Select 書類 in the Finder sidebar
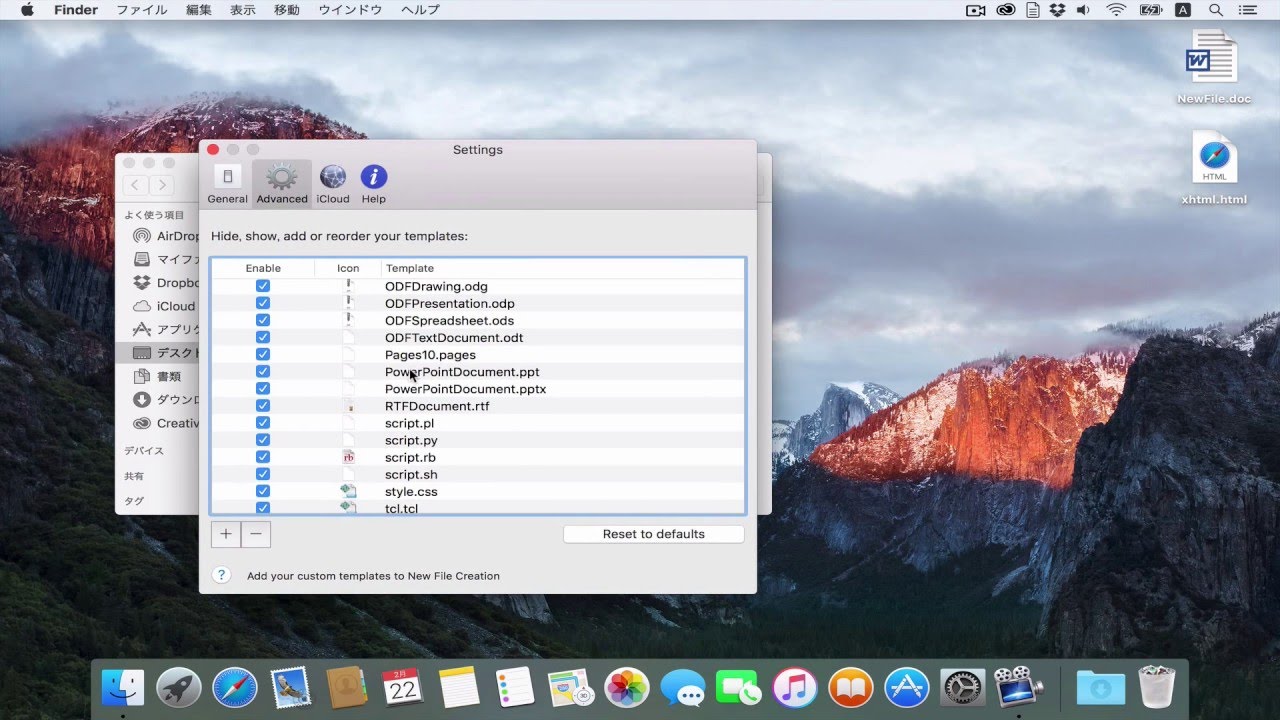1280x720 pixels. [158, 376]
